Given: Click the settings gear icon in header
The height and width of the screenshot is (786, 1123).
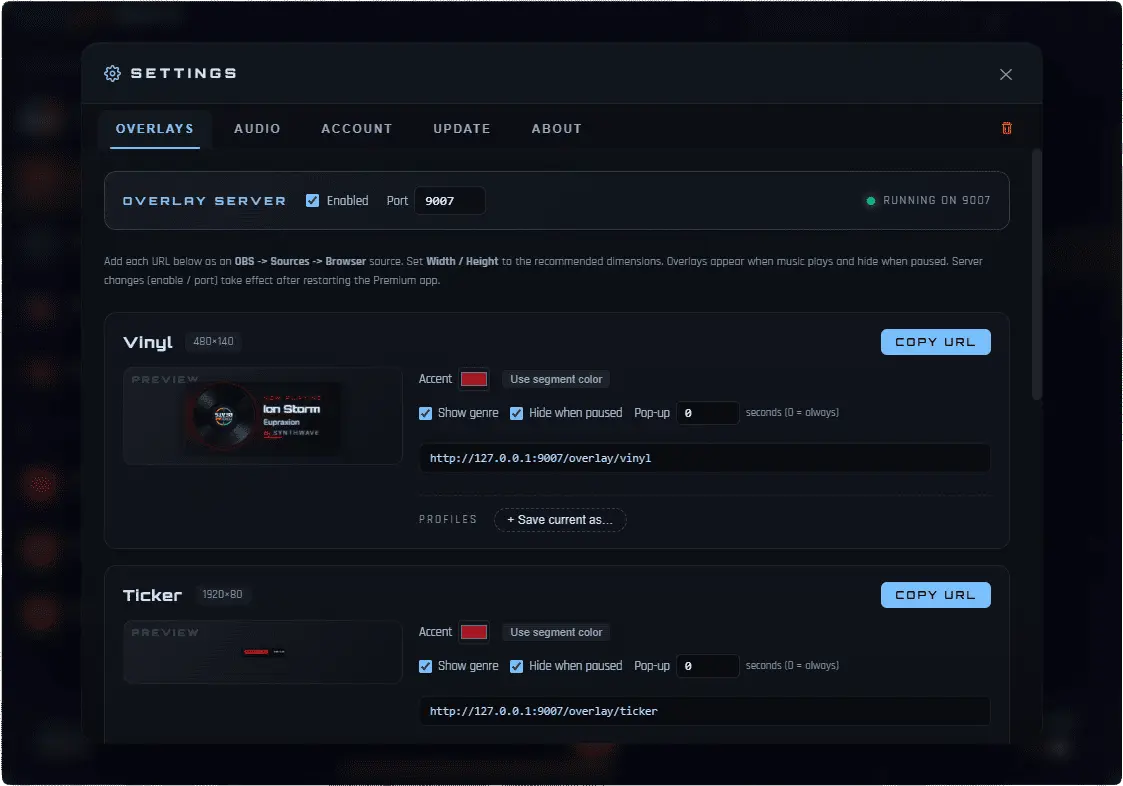Looking at the screenshot, I should click(x=112, y=73).
